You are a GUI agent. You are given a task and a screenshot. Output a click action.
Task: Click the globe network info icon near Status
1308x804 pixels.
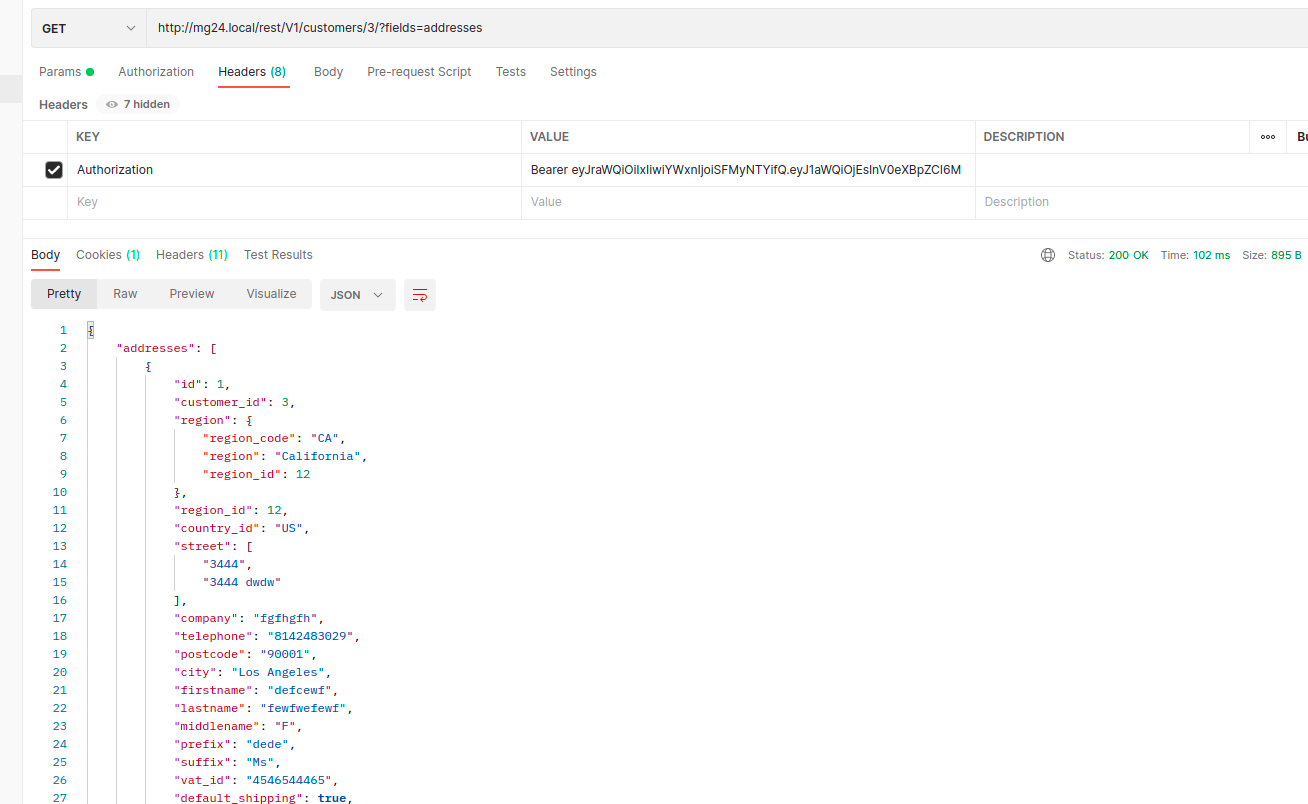[1047, 254]
